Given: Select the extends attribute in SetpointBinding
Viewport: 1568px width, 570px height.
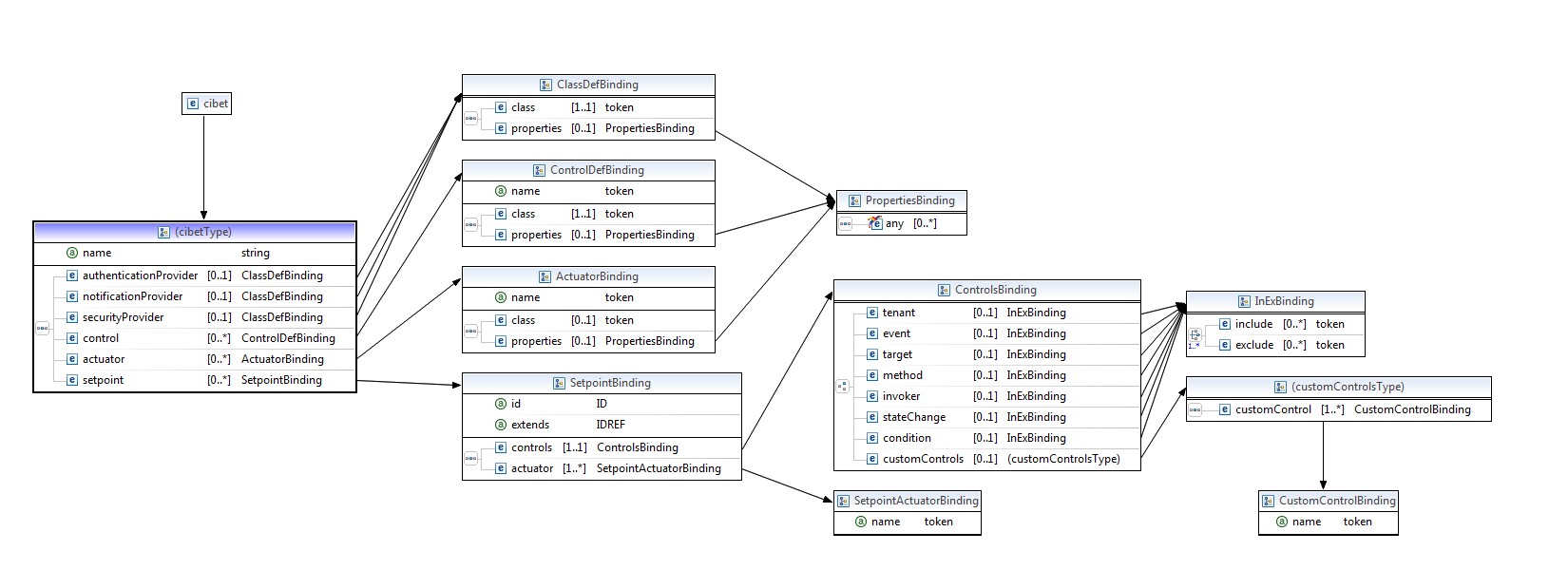Looking at the screenshot, I should 530,425.
